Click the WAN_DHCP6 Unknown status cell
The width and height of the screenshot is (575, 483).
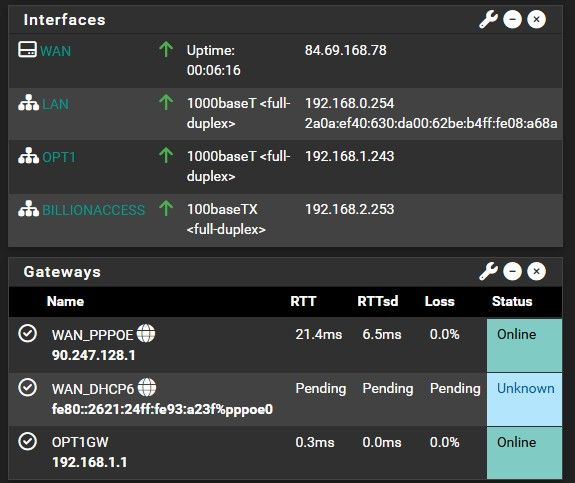[524, 399]
